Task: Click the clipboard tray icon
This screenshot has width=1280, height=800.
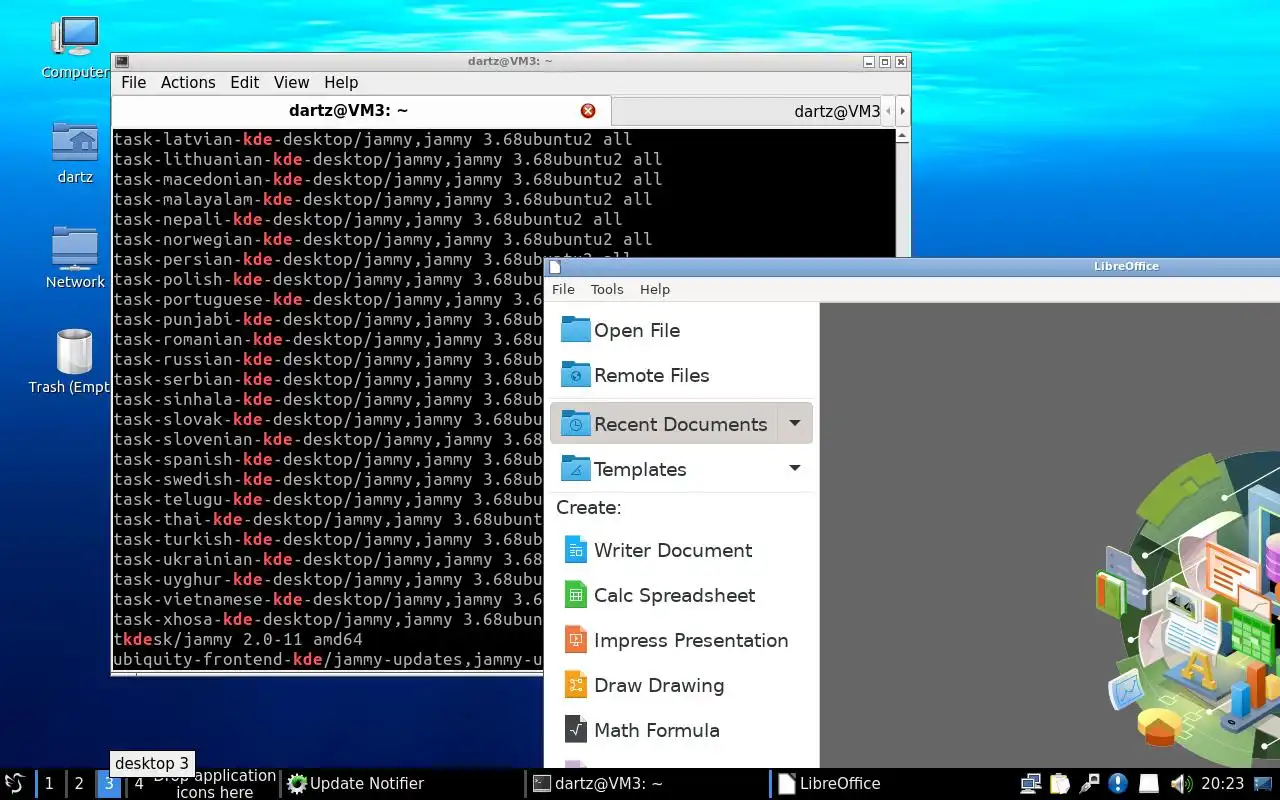Action: [x=1060, y=784]
